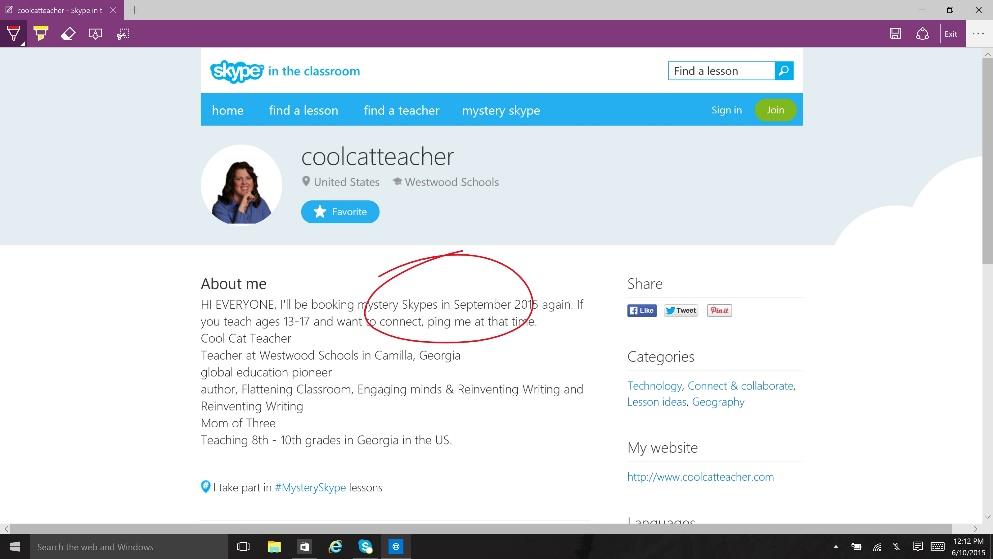Show hidden system tray icons
Viewport: 993px width, 559px height.
tap(836, 547)
